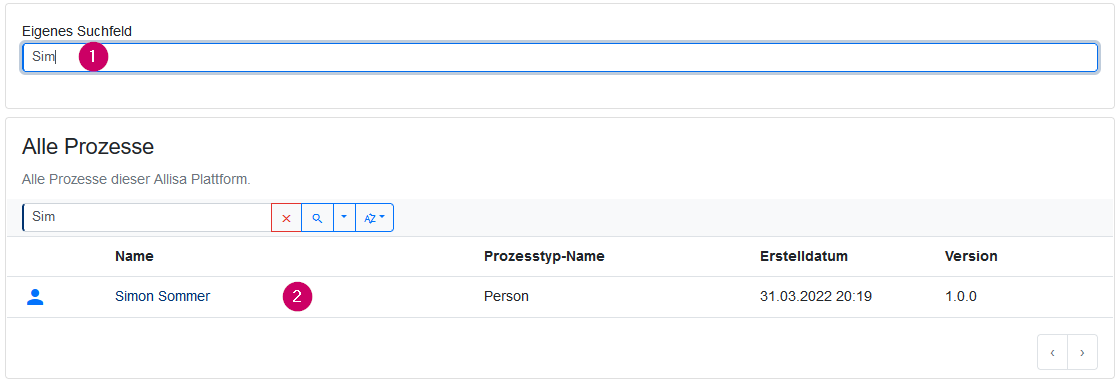Sort by the Name column header

tap(134, 256)
